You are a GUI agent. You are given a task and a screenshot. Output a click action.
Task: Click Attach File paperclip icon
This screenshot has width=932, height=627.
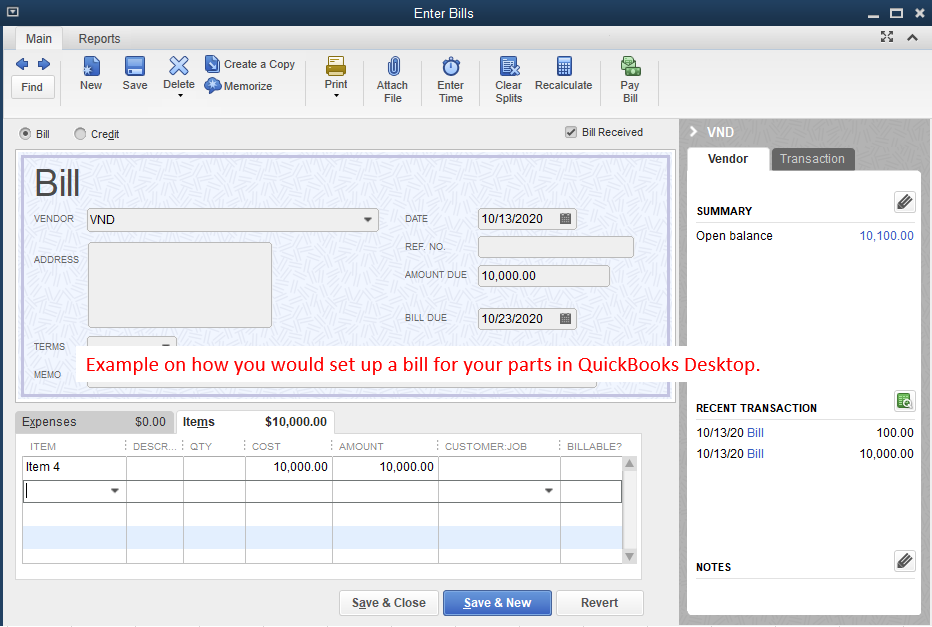[393, 66]
